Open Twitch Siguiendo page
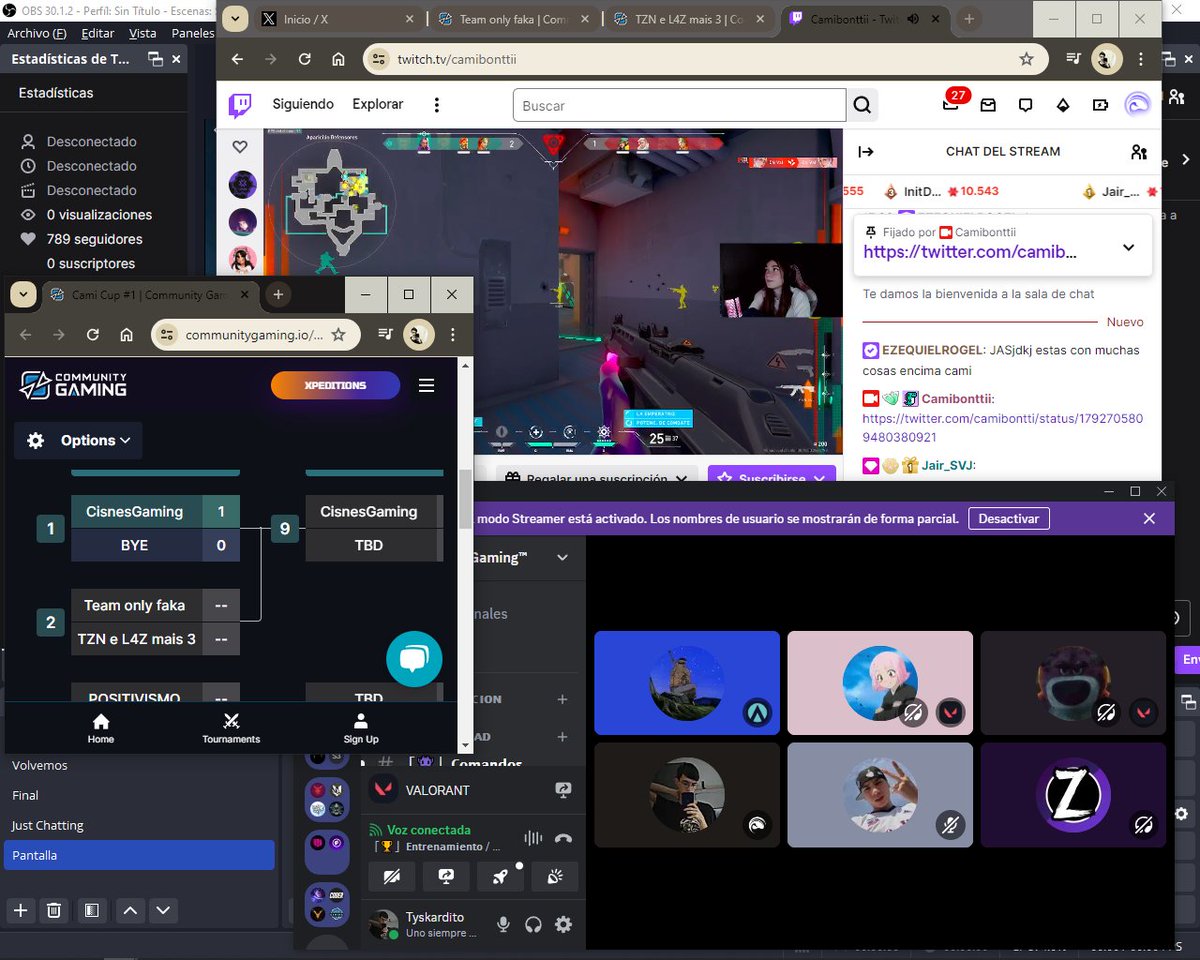1200x960 pixels. (x=303, y=104)
